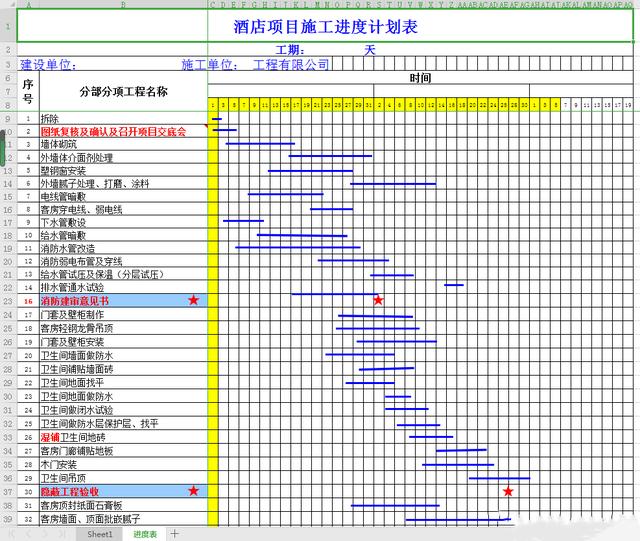This screenshot has width=640, height=541.
Task: Click red milestone star on 隐蔽工程验收 timeline
Action: coord(508,491)
